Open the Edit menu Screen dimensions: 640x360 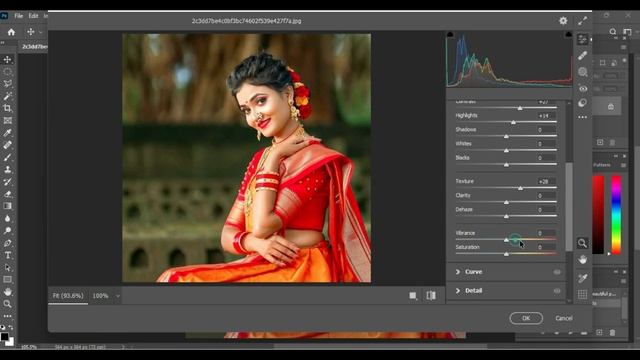[x=33, y=16]
